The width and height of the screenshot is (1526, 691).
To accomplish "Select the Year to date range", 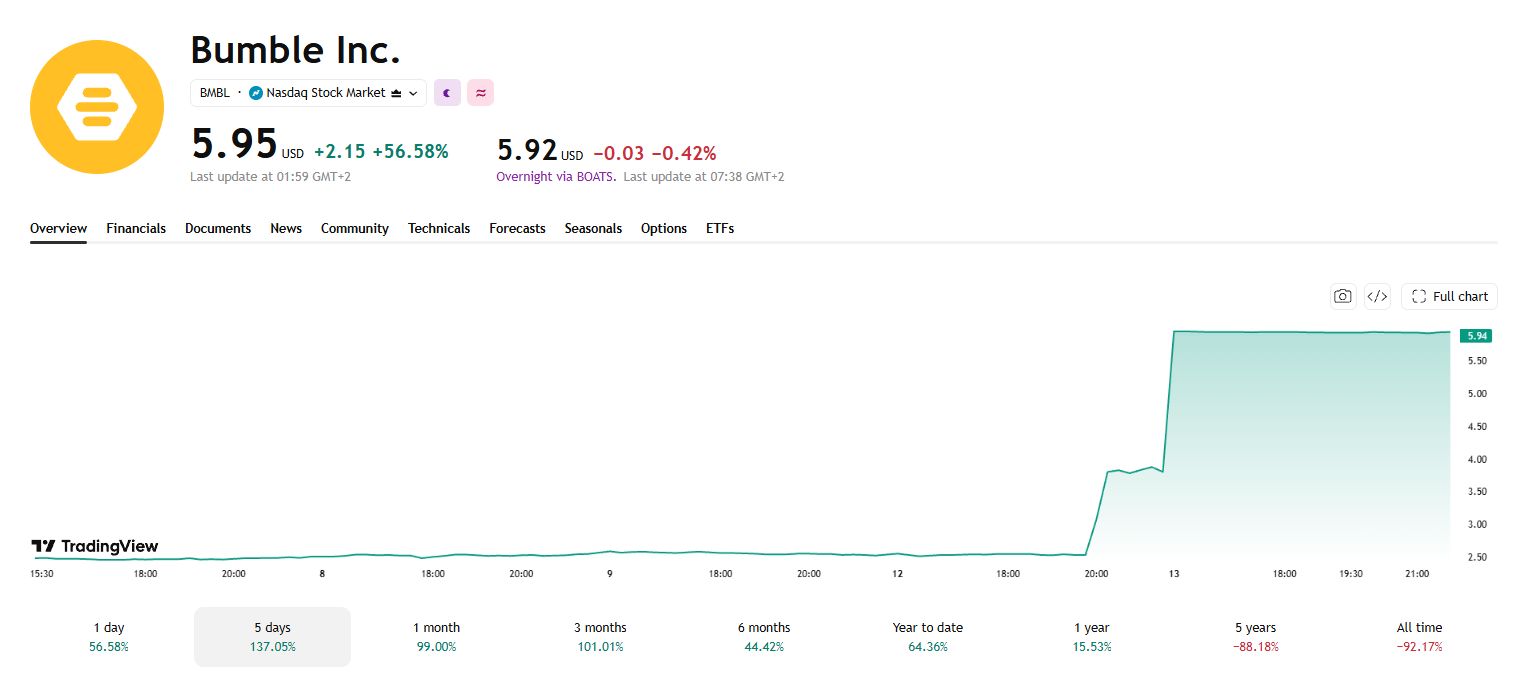I will coord(928,637).
